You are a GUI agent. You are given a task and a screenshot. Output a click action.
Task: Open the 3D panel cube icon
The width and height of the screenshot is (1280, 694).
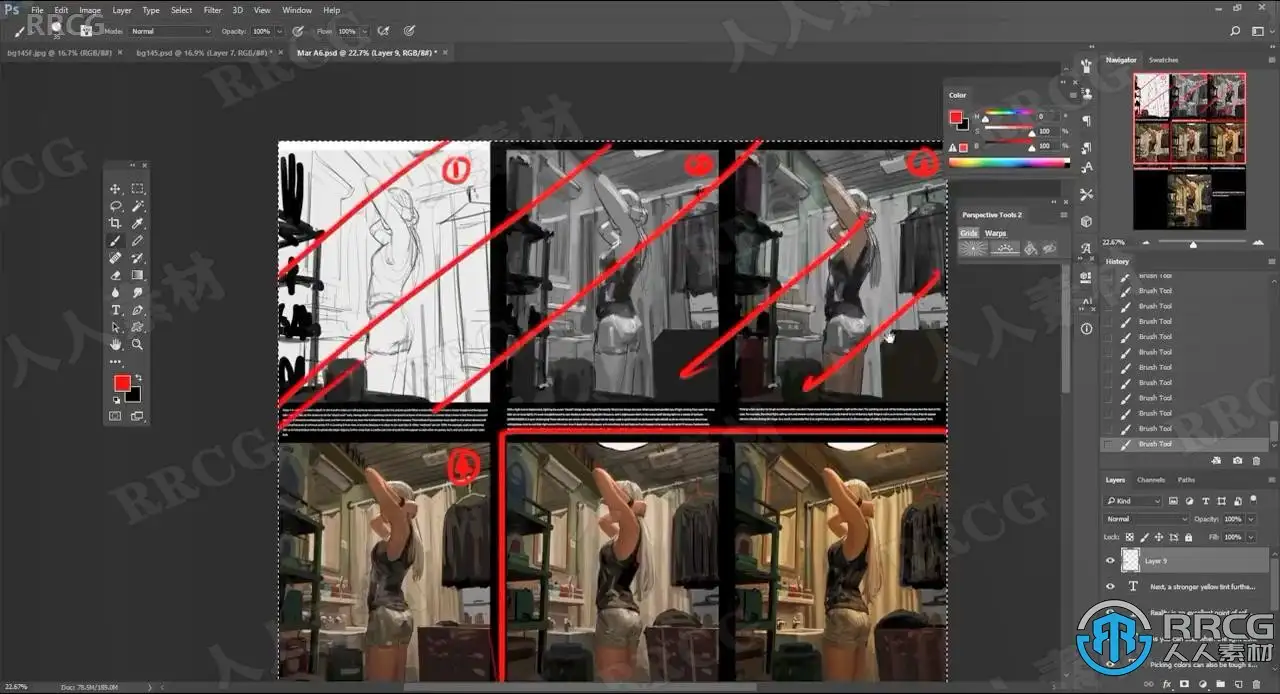coord(1087,221)
